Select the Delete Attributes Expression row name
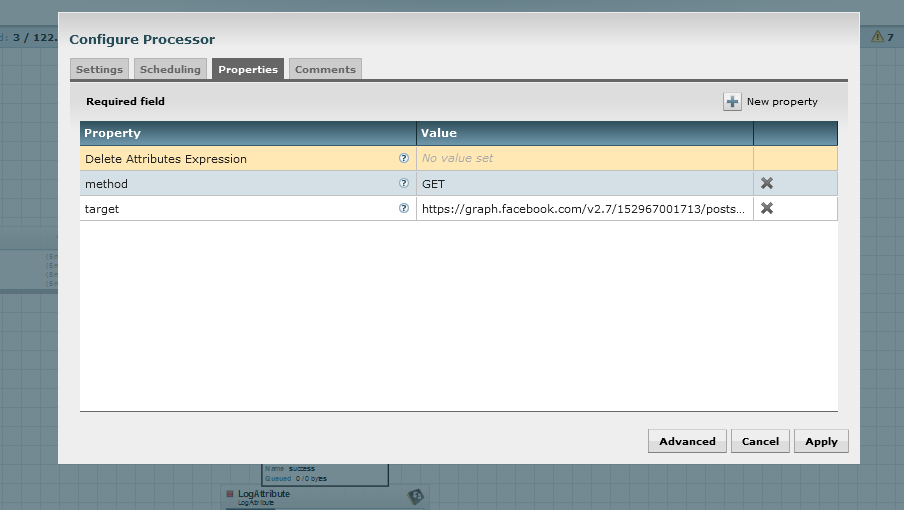Screen dimensions: 907x512 click(x=165, y=159)
